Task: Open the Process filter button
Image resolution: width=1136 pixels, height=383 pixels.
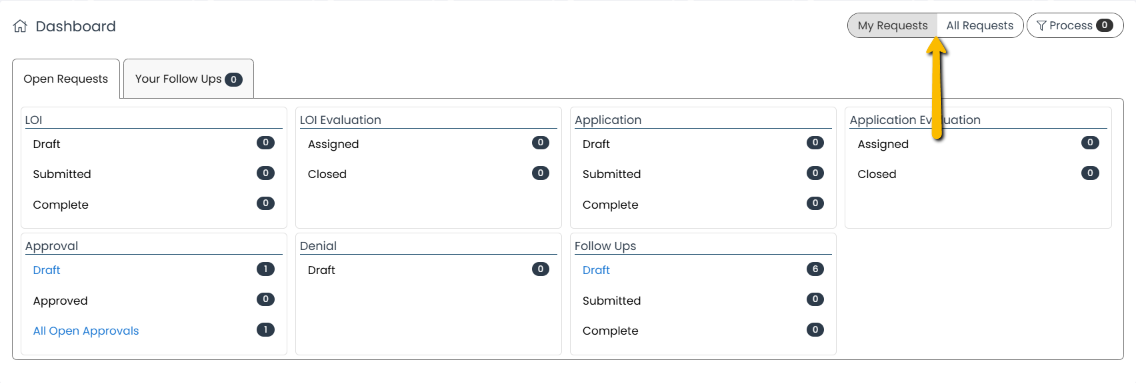Action: [1074, 25]
